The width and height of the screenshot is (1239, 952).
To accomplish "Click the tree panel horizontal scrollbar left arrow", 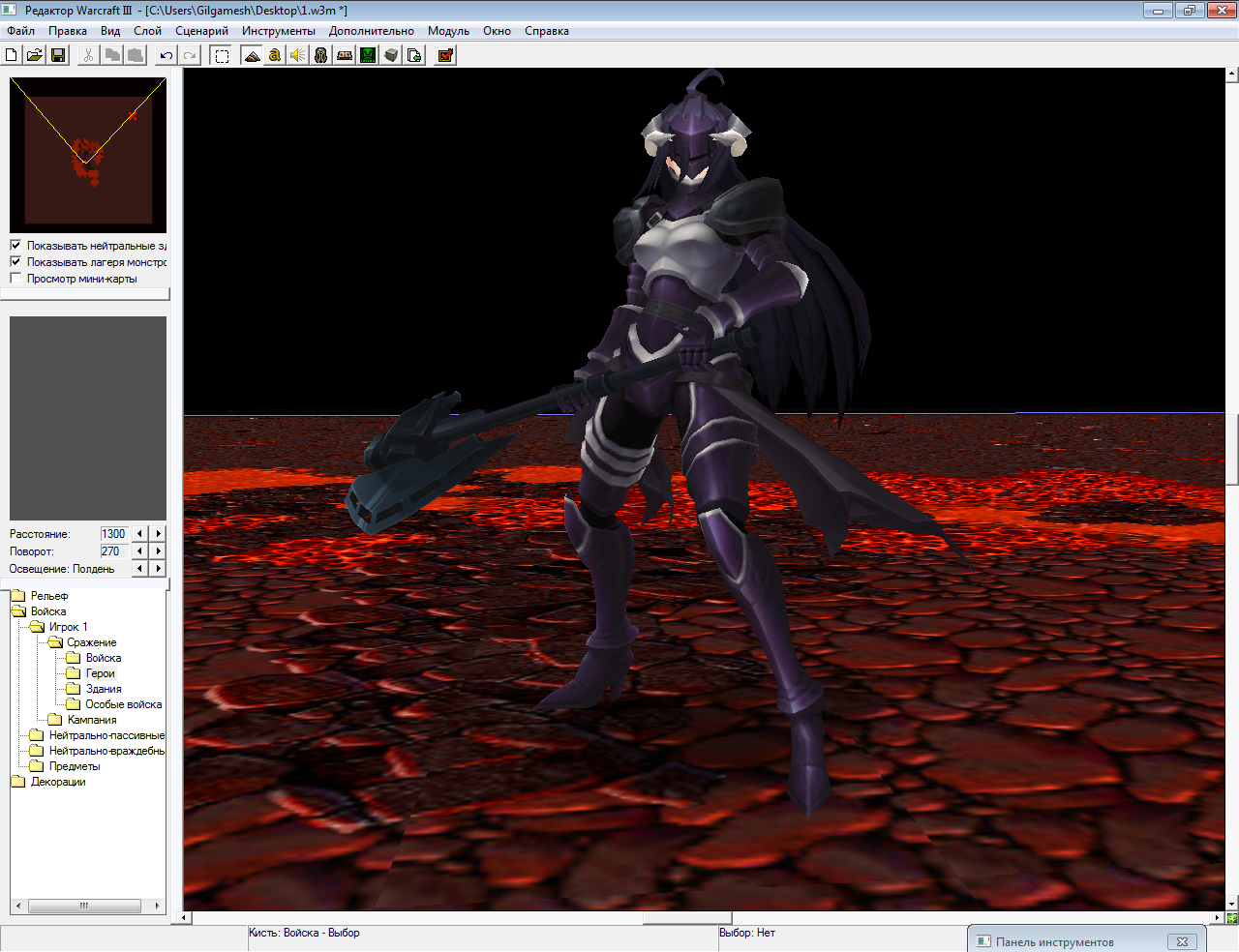I will (x=18, y=907).
